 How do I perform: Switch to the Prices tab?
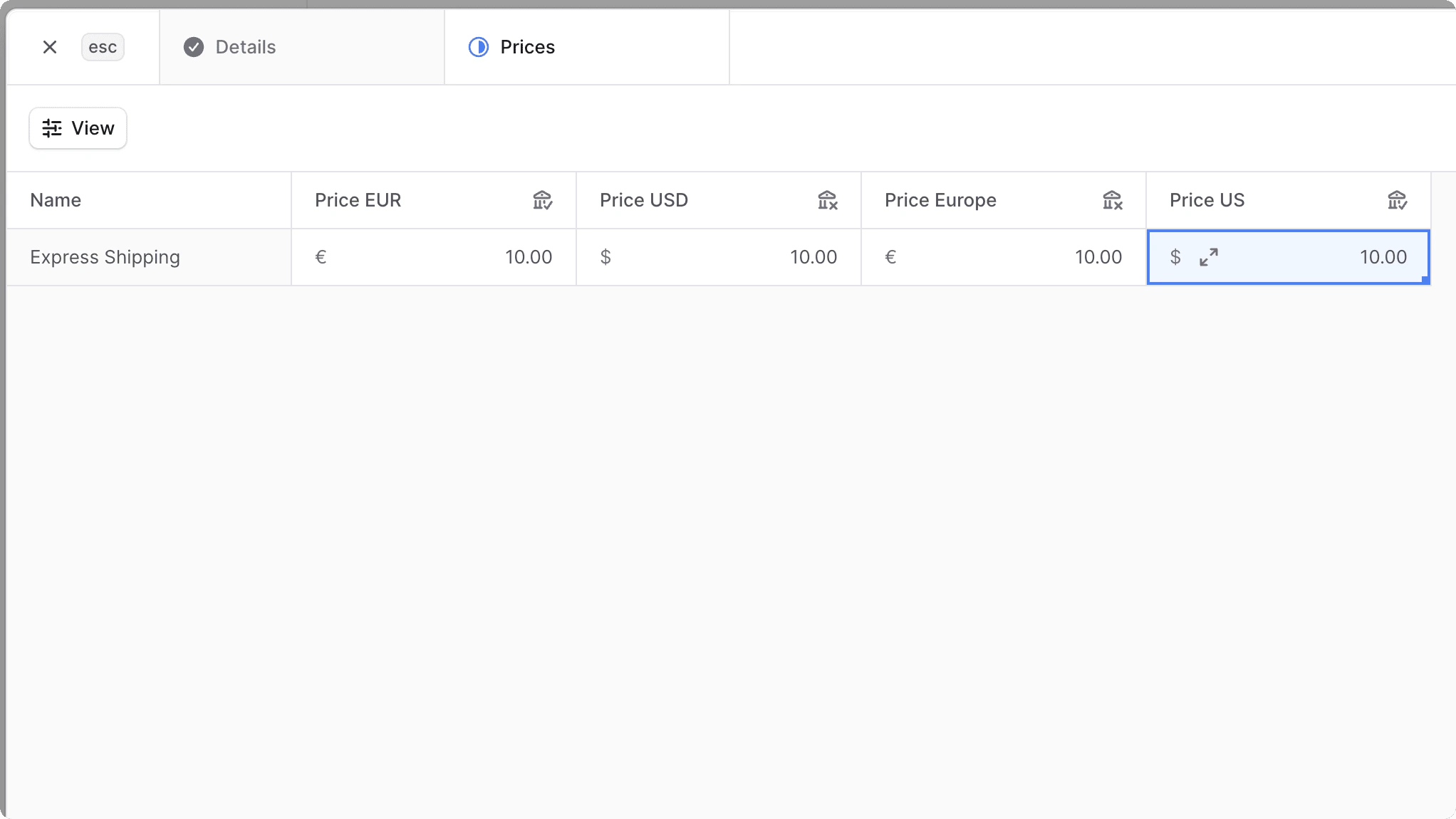coord(527,47)
